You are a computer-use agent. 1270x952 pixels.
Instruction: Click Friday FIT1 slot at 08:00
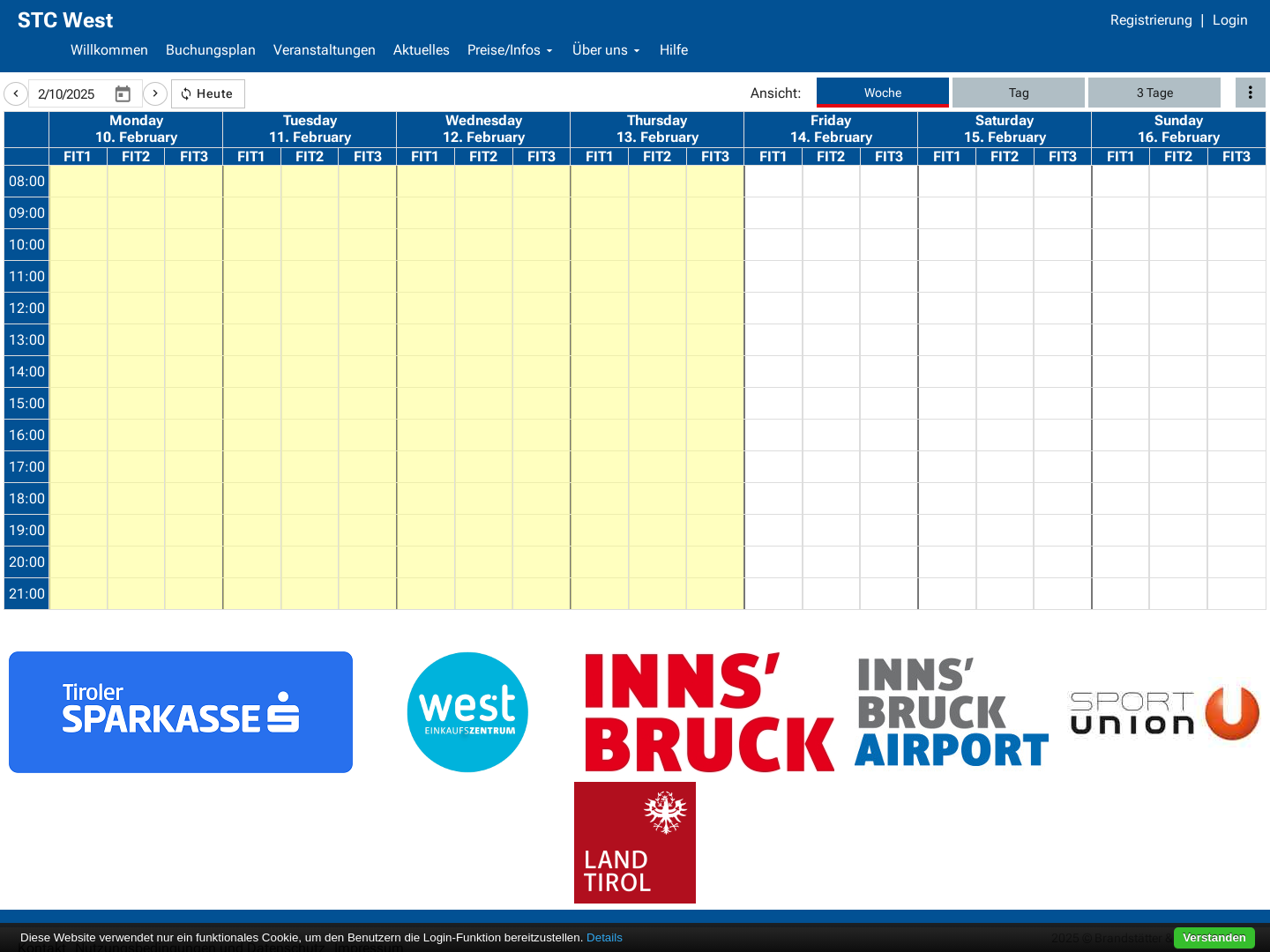tap(773, 182)
